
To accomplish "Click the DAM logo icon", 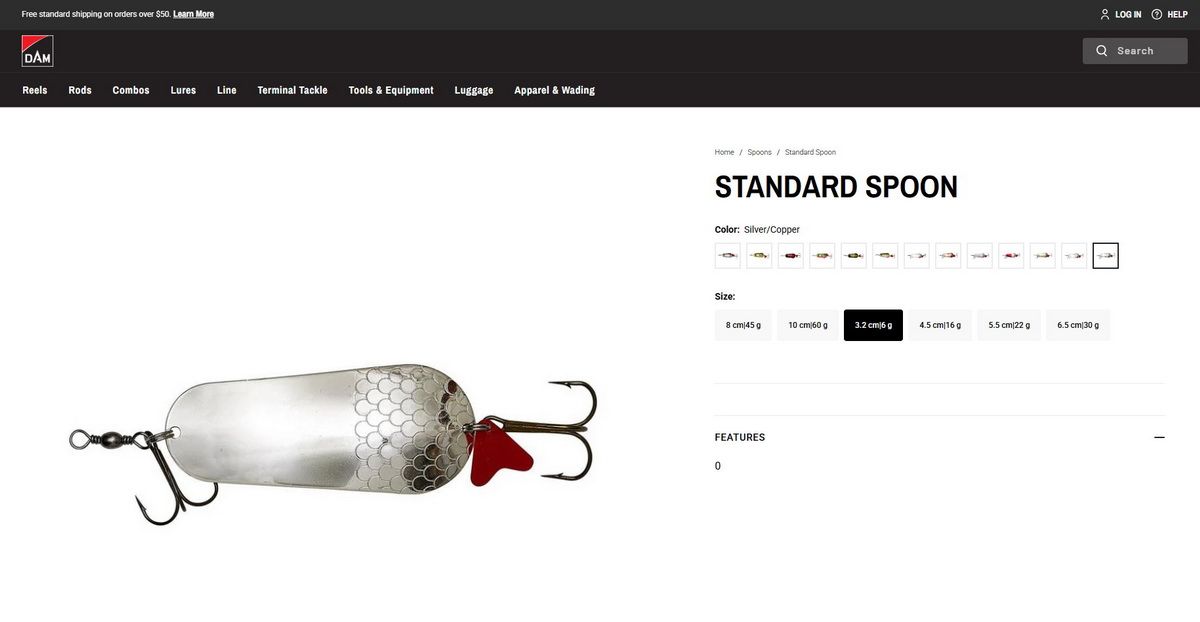I will (38, 51).
